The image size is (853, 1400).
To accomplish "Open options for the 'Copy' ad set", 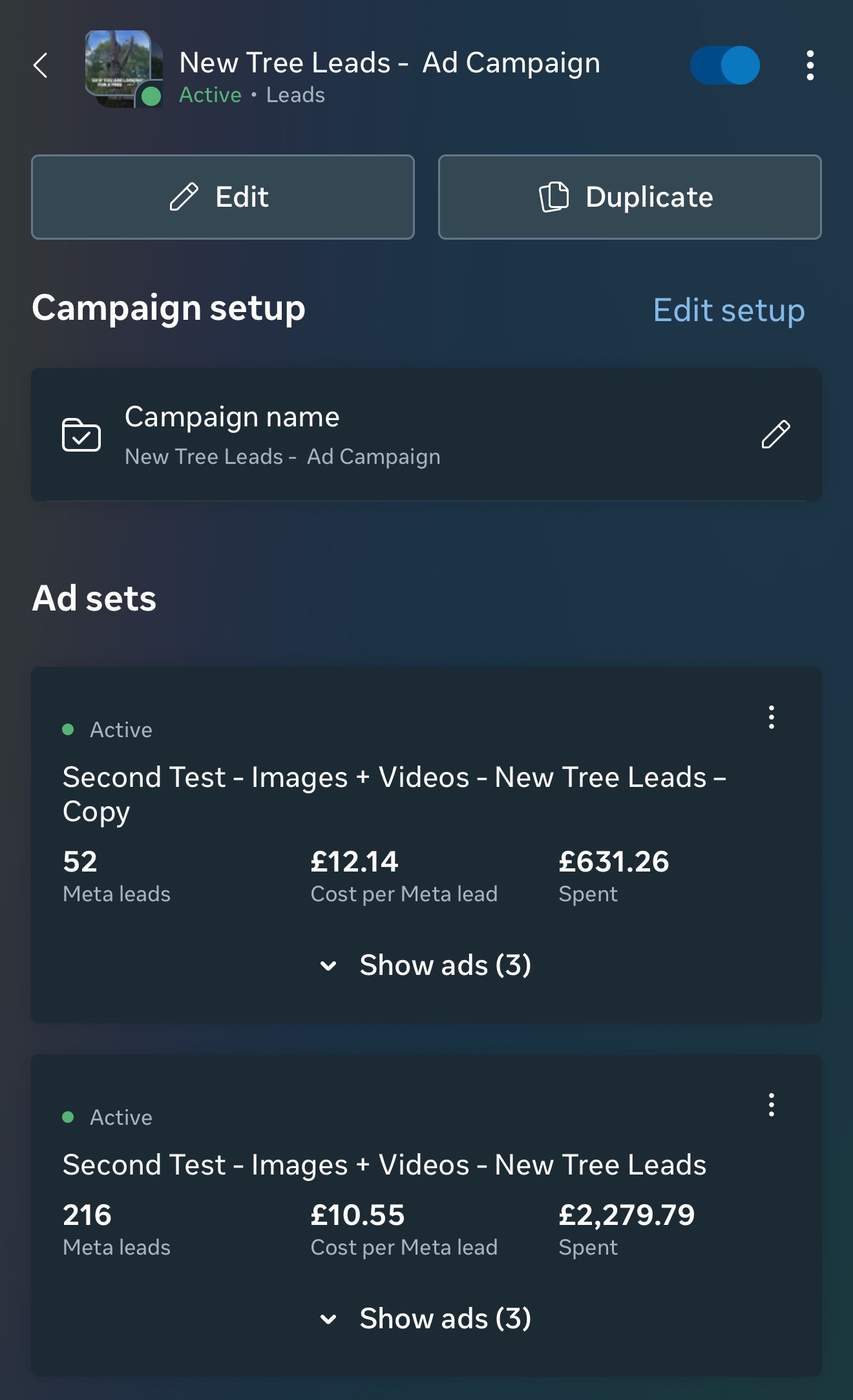I will pyautogui.click(x=771, y=717).
